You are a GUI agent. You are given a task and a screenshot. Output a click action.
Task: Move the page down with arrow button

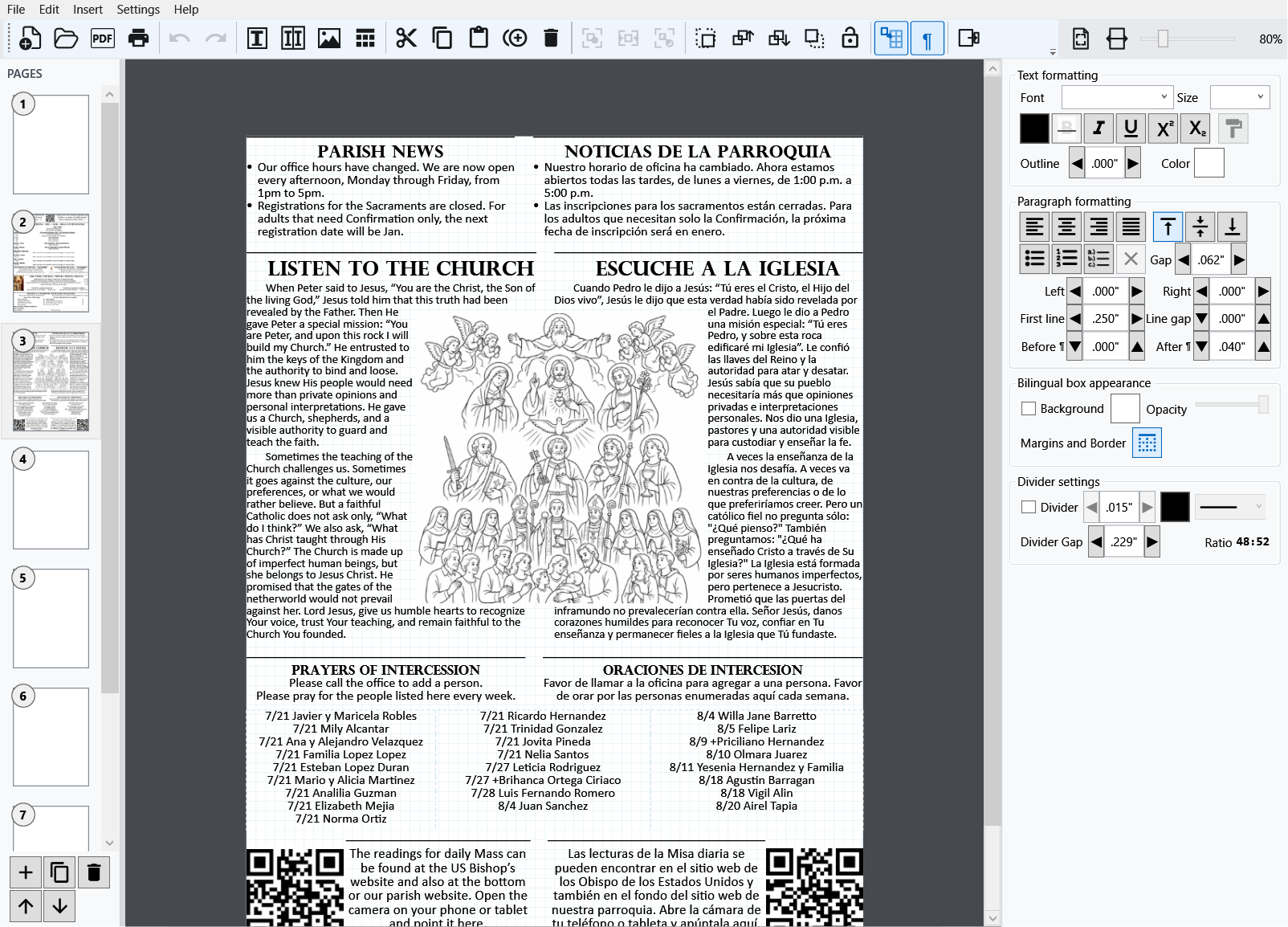click(x=59, y=906)
